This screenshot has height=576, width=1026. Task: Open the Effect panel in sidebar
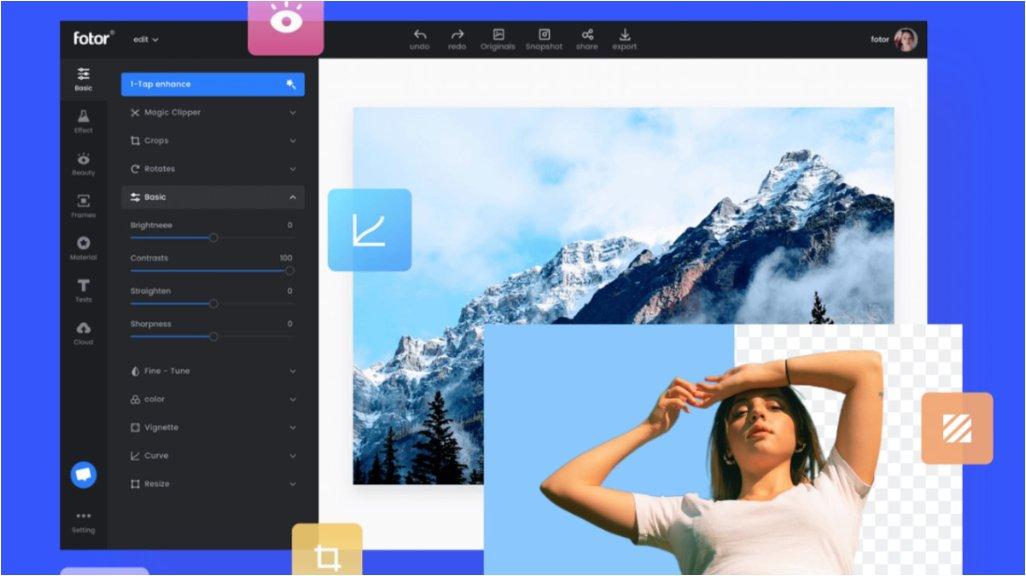(x=83, y=121)
